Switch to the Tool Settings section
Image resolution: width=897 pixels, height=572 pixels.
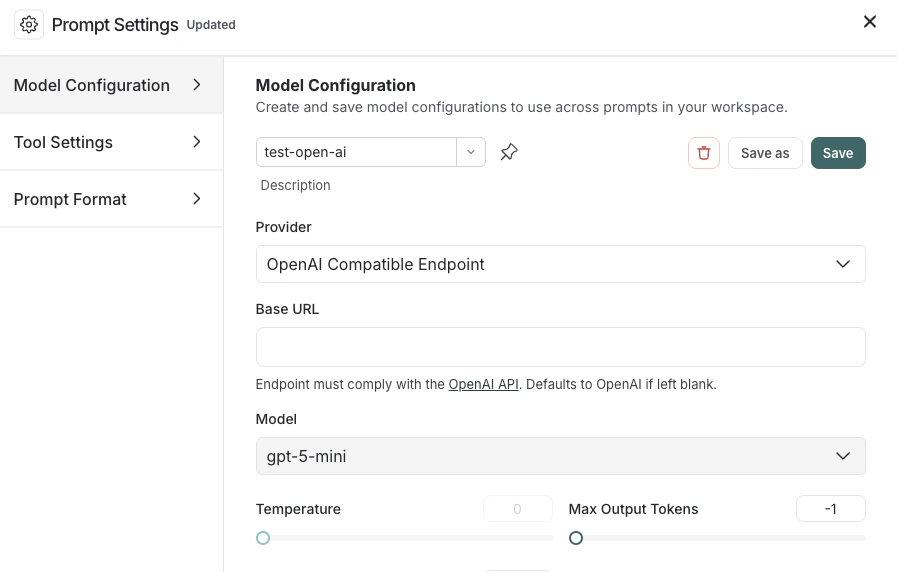64,142
